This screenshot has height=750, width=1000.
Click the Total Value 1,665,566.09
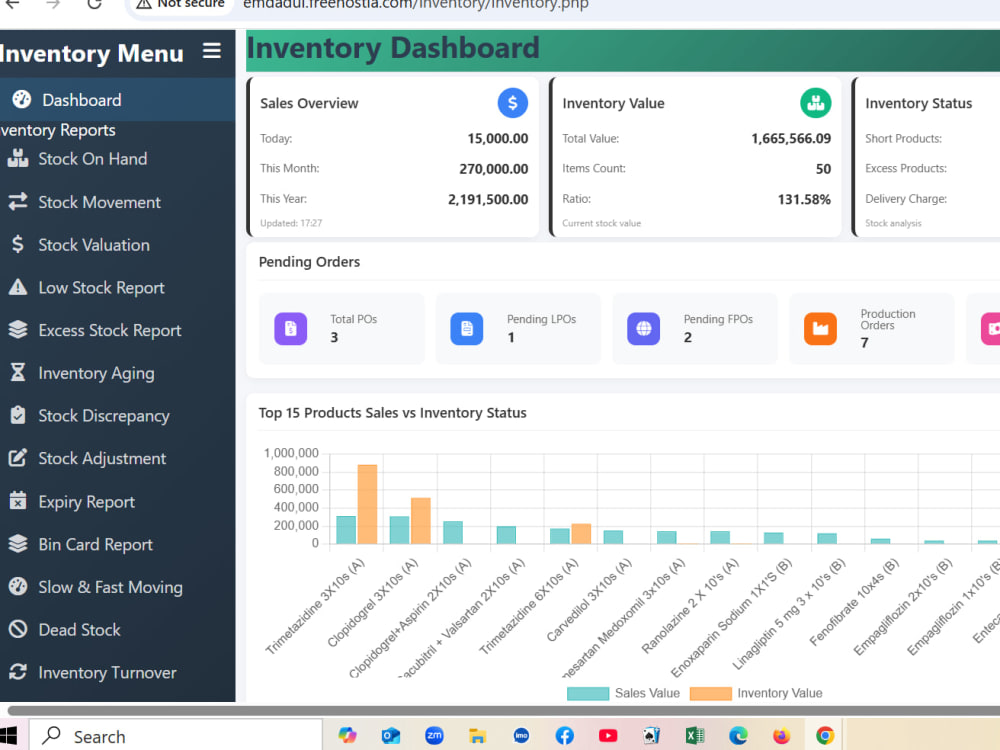pyautogui.click(x=791, y=138)
